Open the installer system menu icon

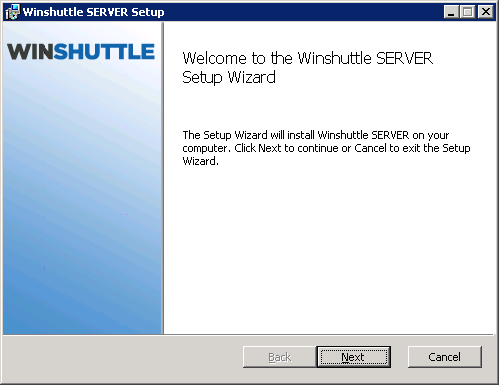12,12
